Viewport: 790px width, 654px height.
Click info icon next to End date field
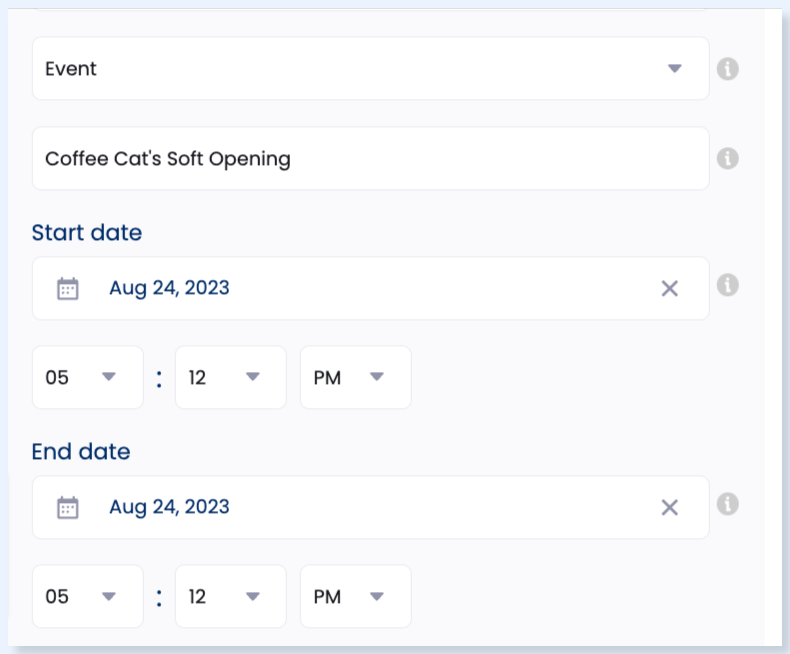(x=728, y=504)
